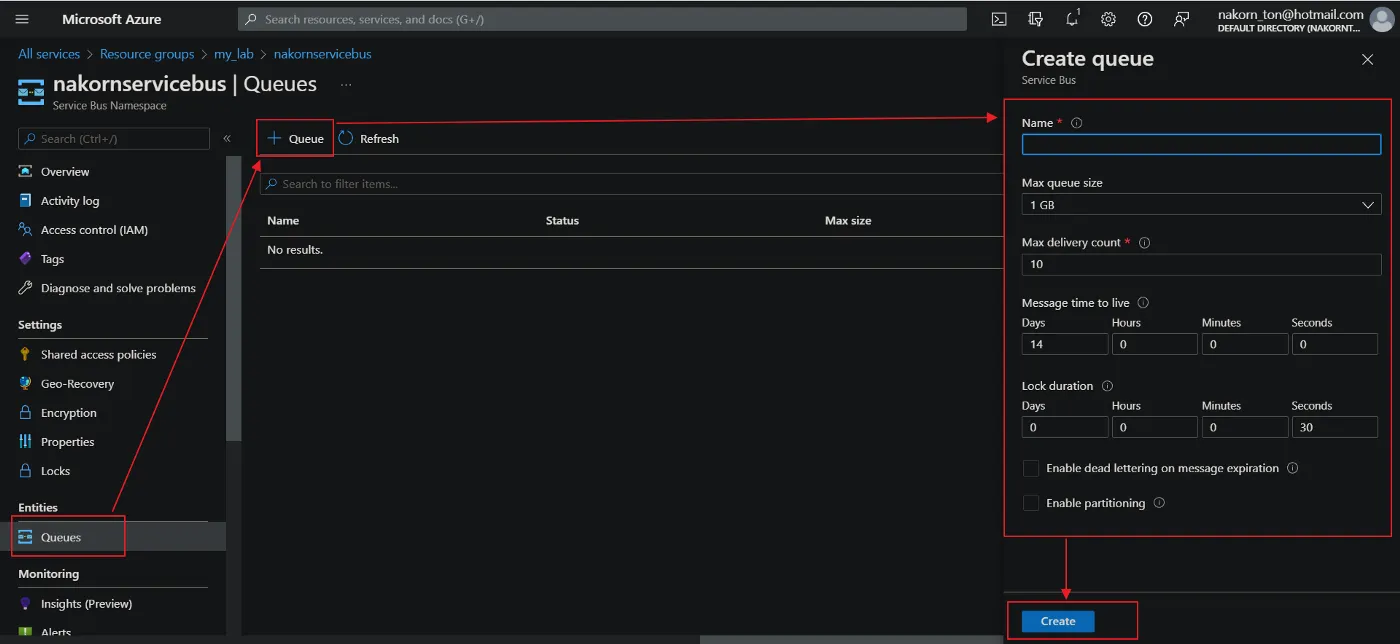This screenshot has width=1400, height=644.
Task: Sort by the Status column header
Action: [x=562, y=220]
